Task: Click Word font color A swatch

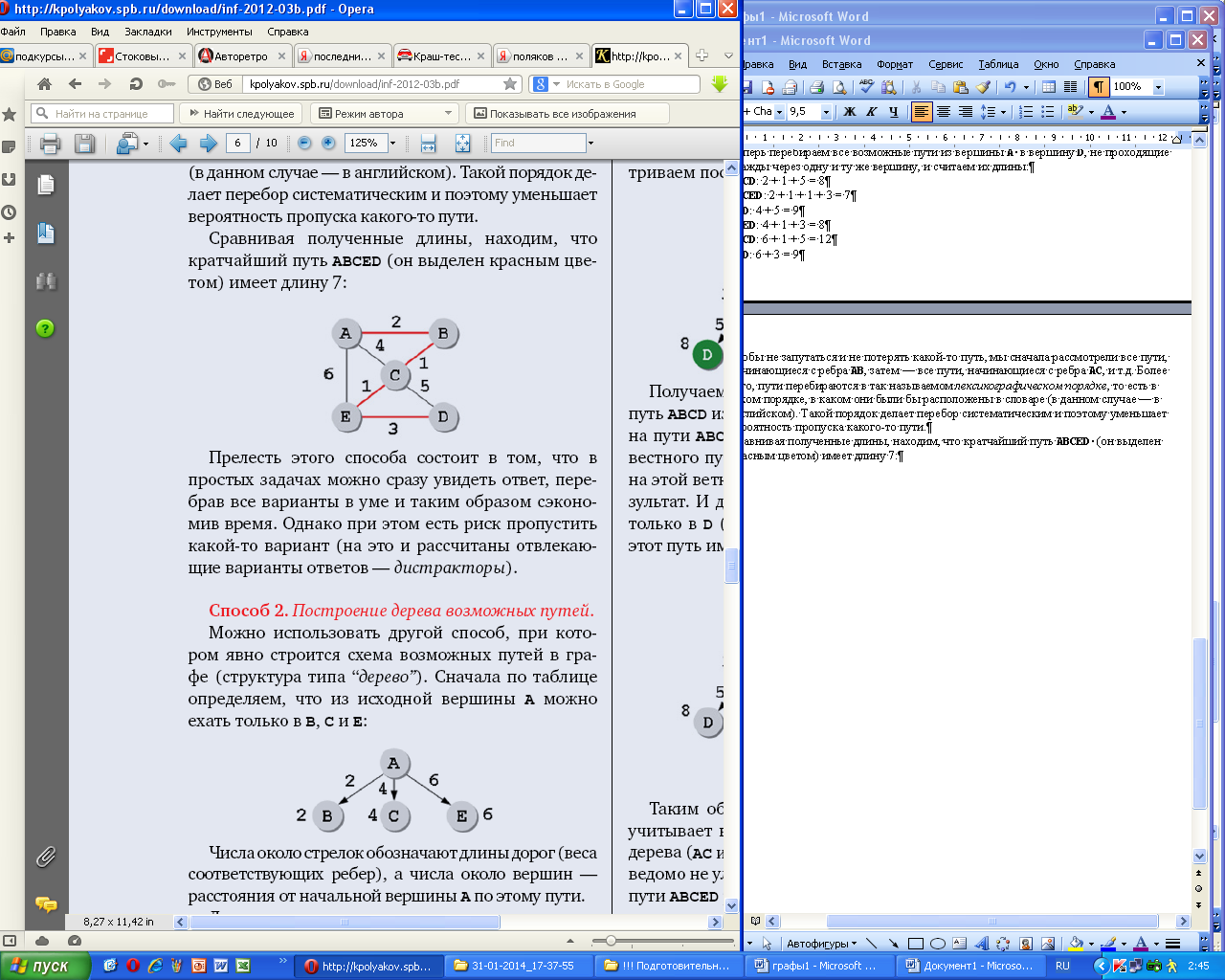Action: tap(1107, 112)
